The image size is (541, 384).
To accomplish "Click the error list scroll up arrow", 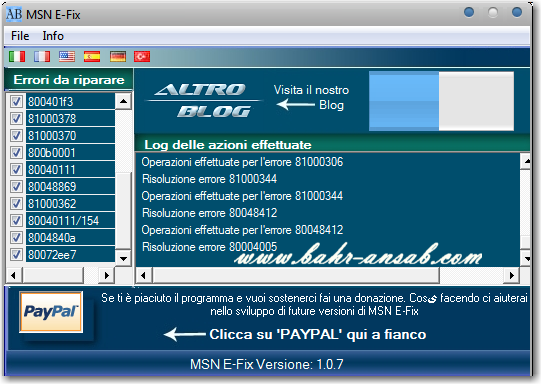I will [123, 101].
